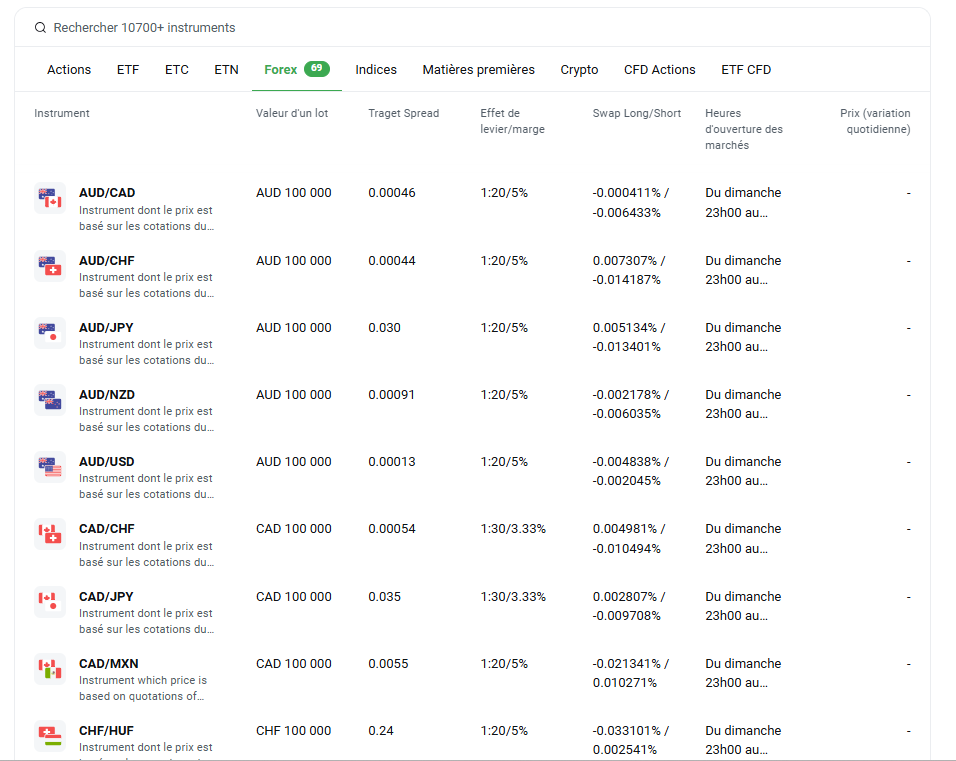Switch to the Actions tab
The image size is (956, 761).
point(69,70)
